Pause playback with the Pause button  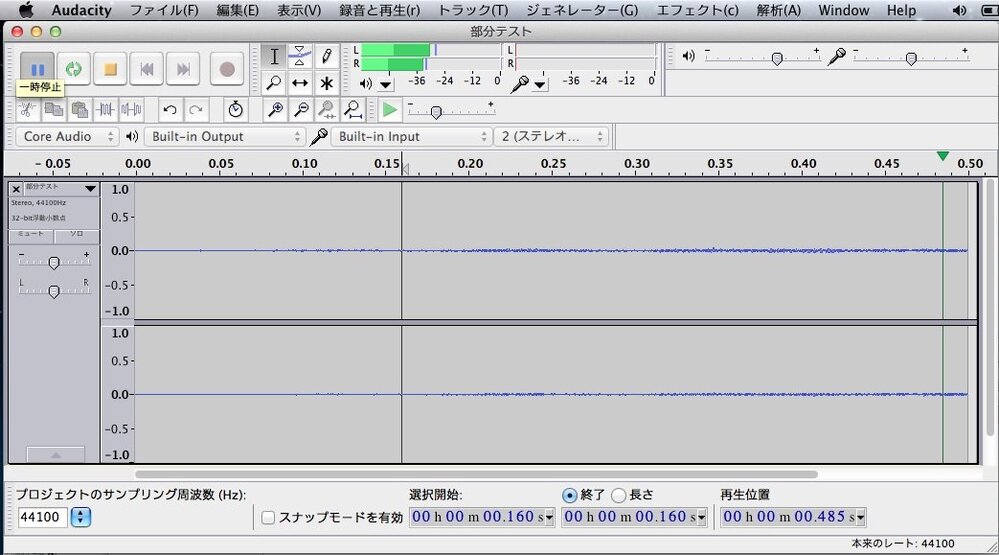[37, 69]
